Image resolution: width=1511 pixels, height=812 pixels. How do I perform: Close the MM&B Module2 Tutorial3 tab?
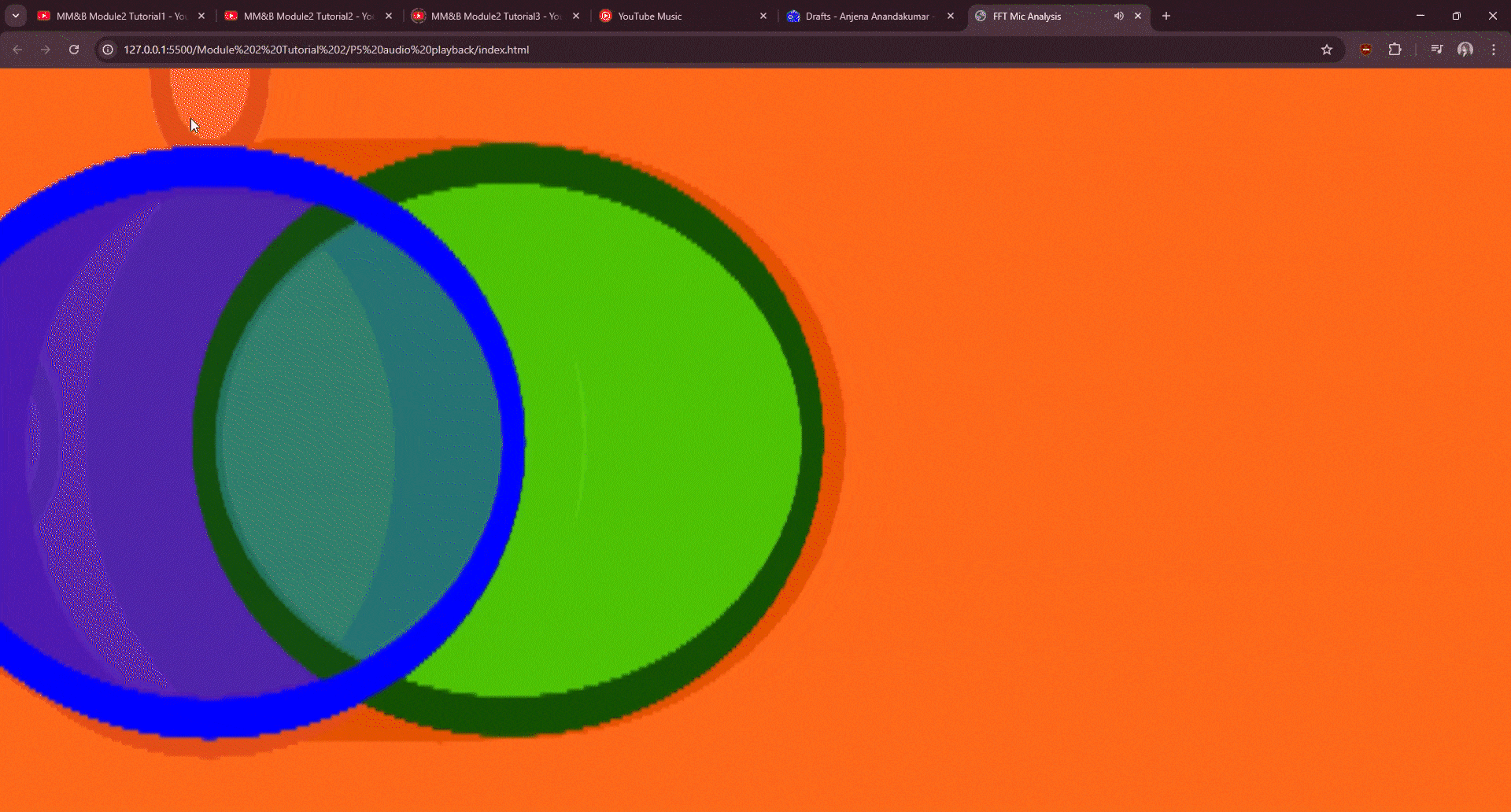(576, 16)
